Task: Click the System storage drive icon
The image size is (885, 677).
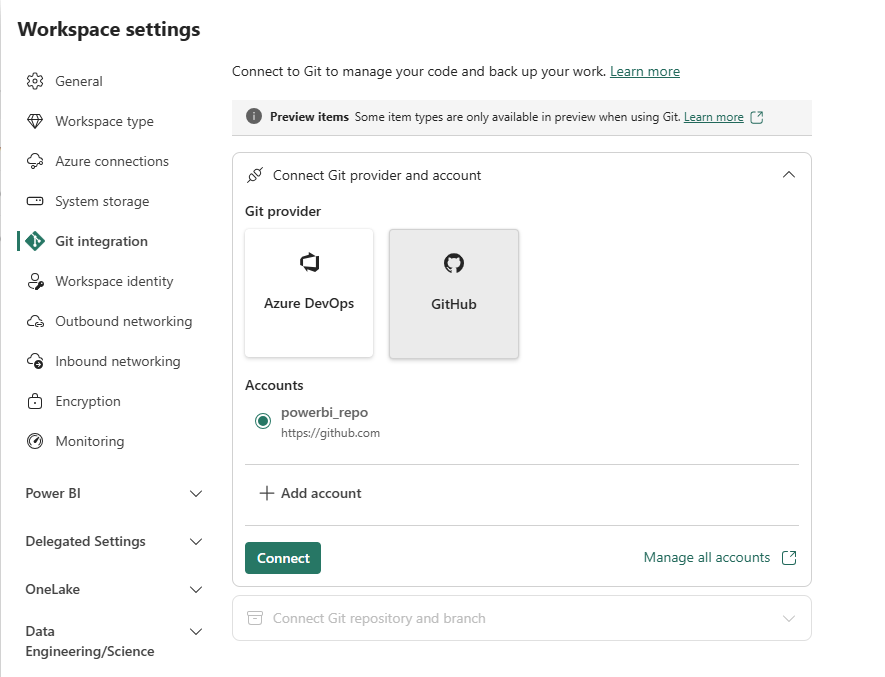Action: pos(35,201)
